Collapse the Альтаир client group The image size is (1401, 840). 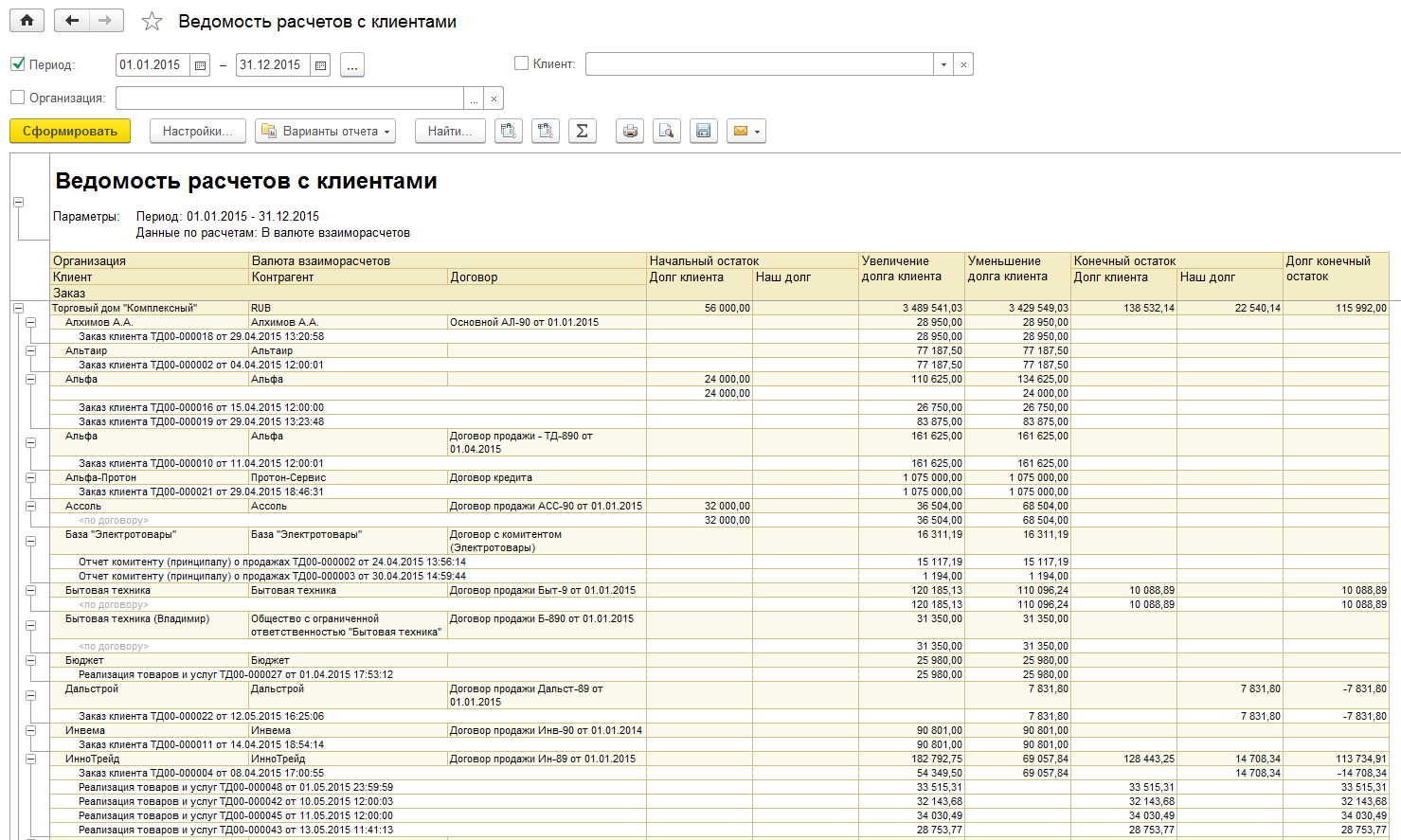[x=31, y=350]
